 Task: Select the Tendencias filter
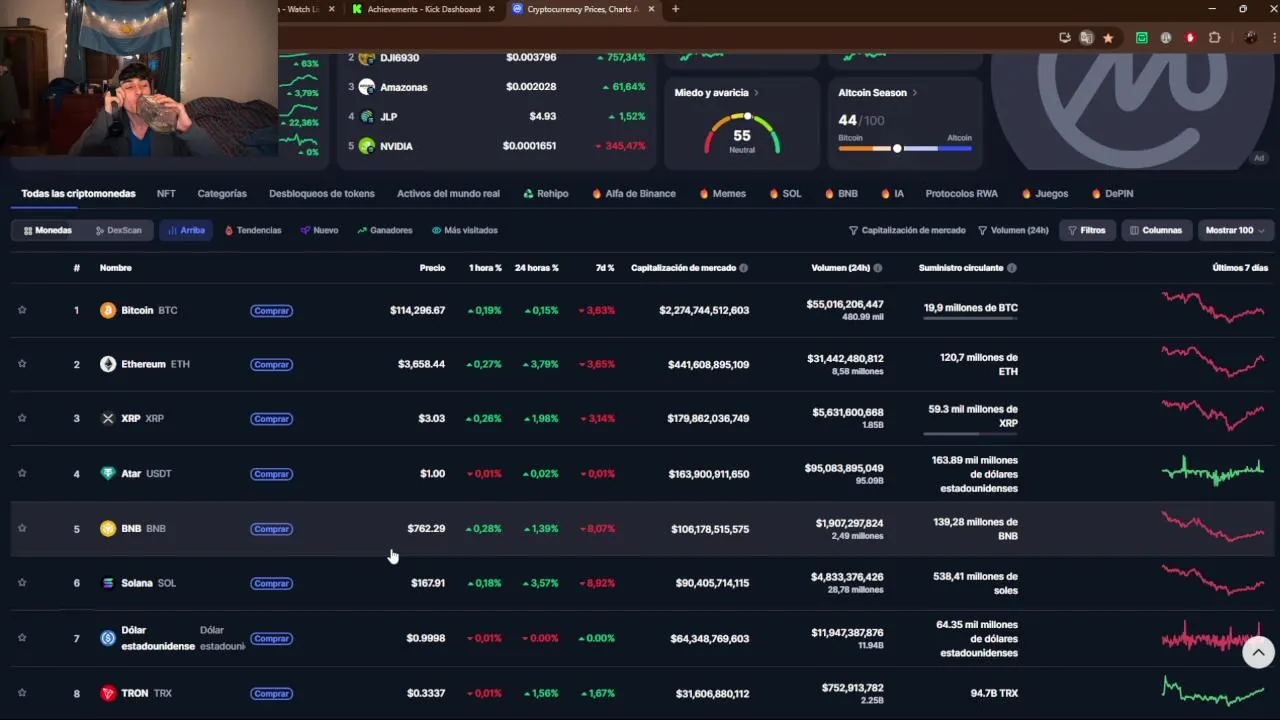pos(253,230)
